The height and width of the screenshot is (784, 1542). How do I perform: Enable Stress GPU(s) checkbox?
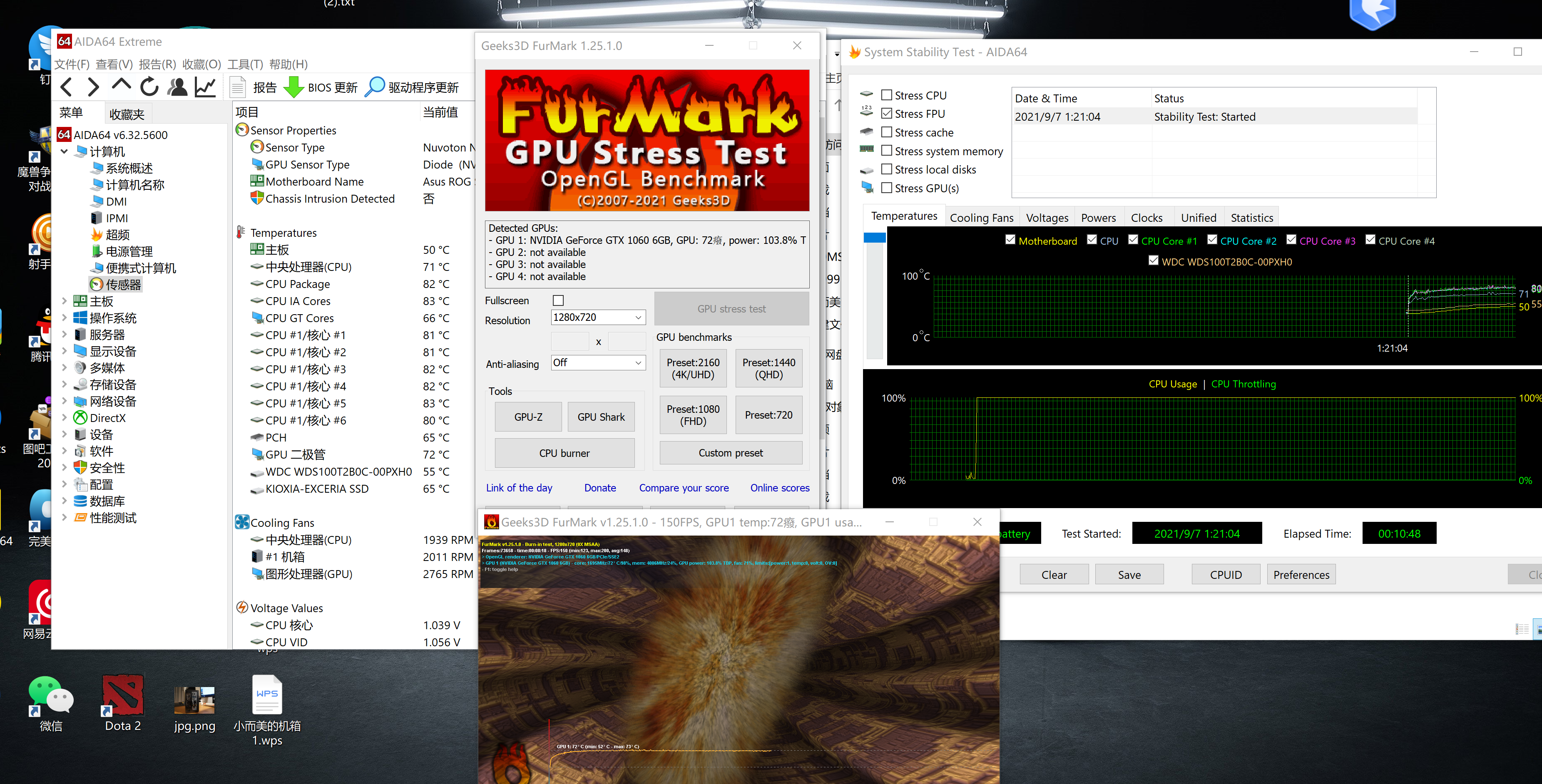tap(887, 188)
